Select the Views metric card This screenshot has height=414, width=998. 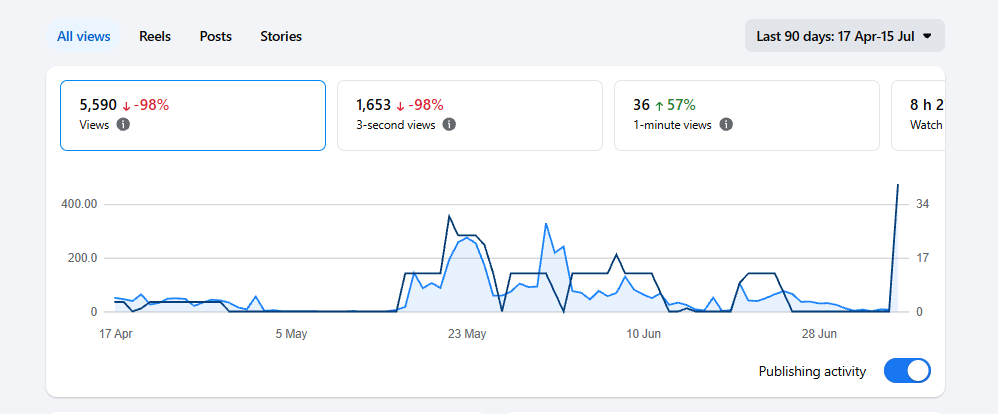coord(193,115)
